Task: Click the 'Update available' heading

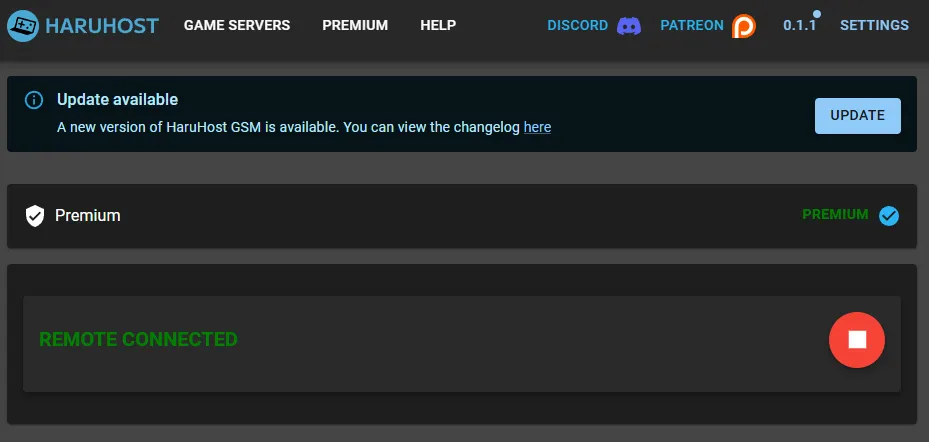Action: click(117, 100)
